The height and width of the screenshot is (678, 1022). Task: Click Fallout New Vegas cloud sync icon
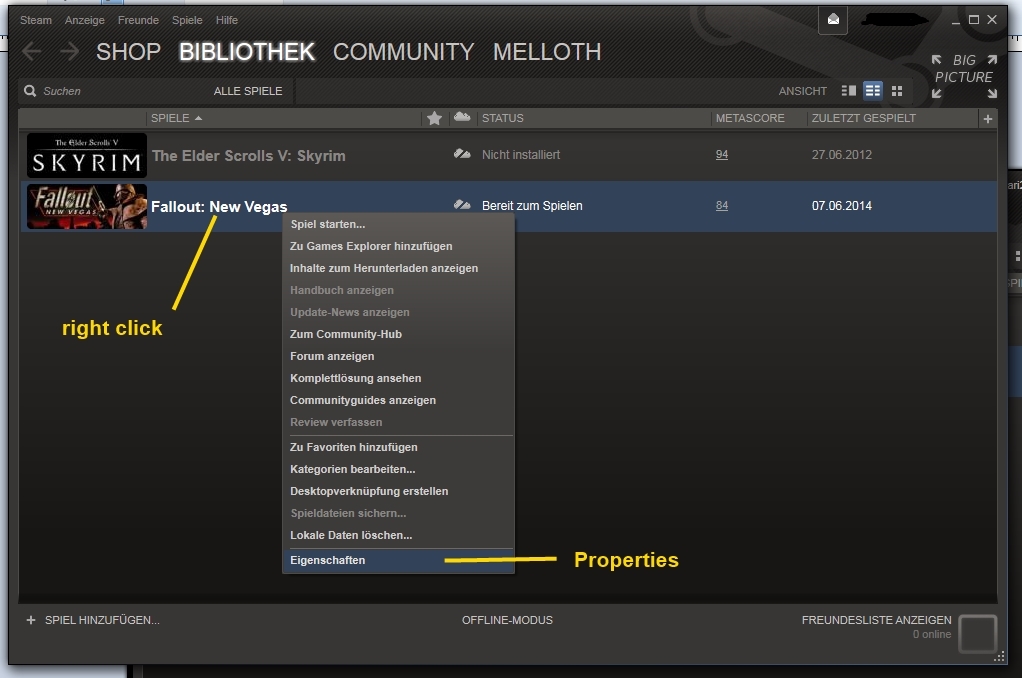462,205
